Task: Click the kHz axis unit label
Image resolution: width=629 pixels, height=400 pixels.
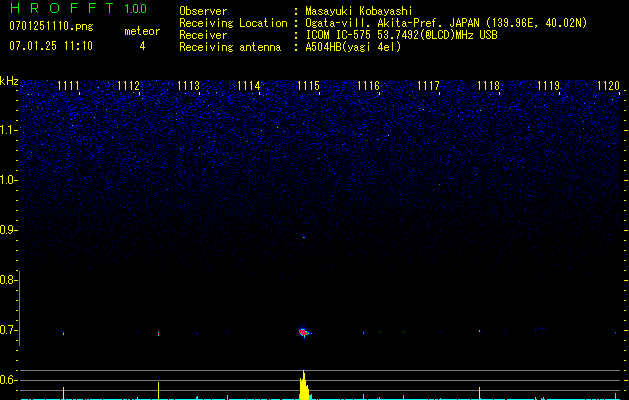Action: [x=9, y=81]
